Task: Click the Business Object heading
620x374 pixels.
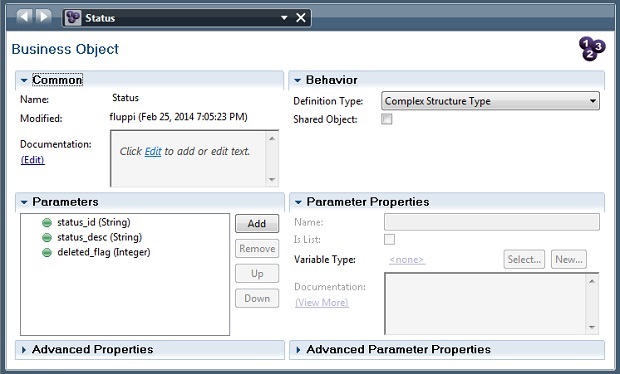Action: click(x=65, y=49)
